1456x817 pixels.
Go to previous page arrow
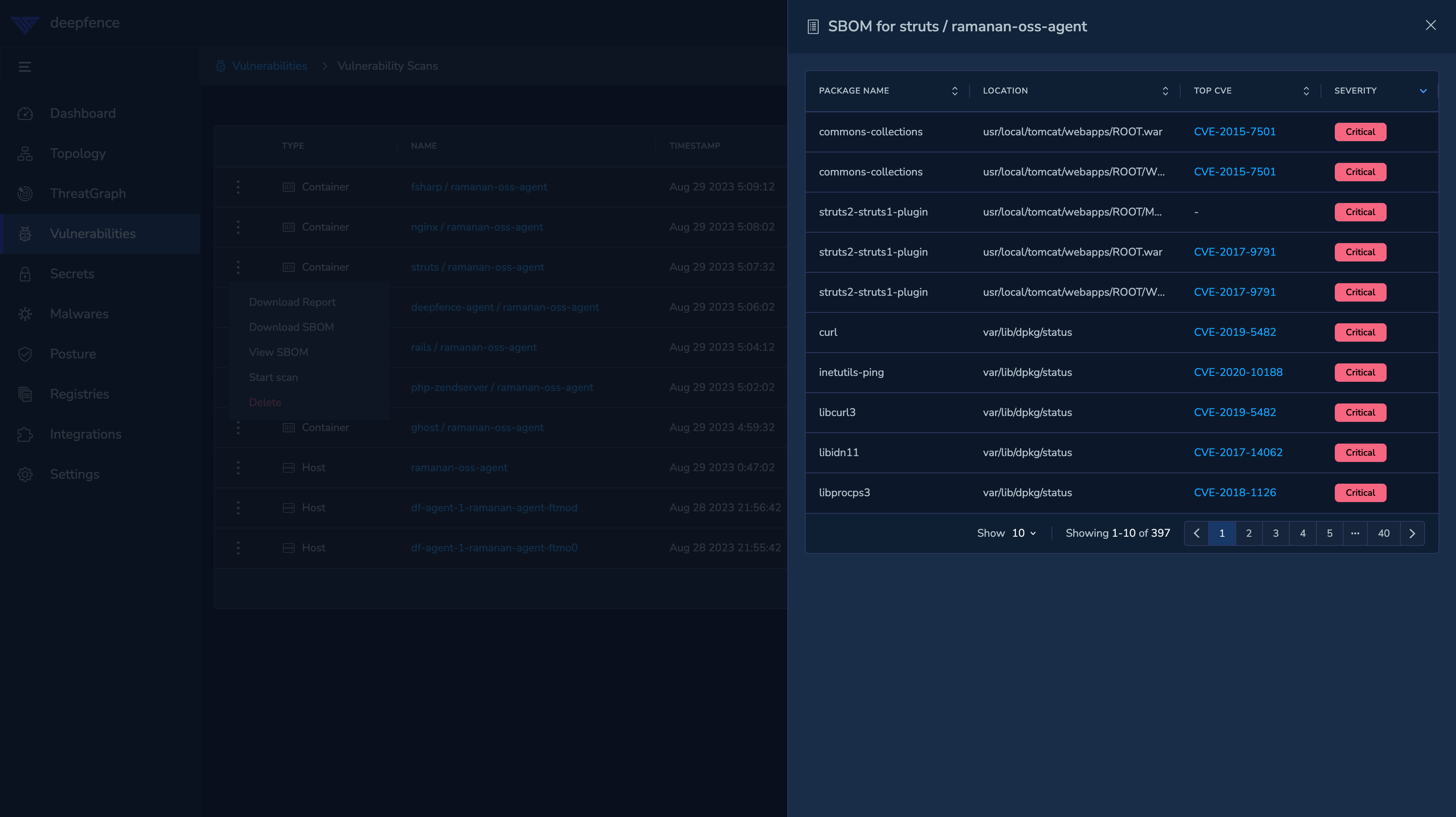coord(1196,533)
